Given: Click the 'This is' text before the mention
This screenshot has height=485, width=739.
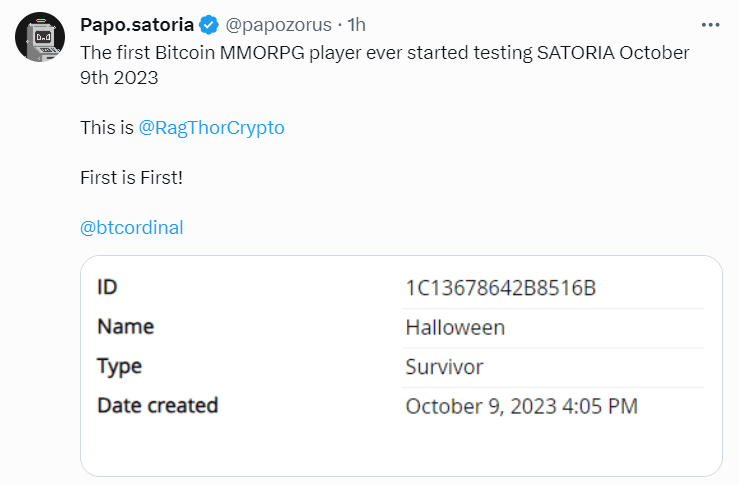Looking at the screenshot, I should tap(107, 128).
